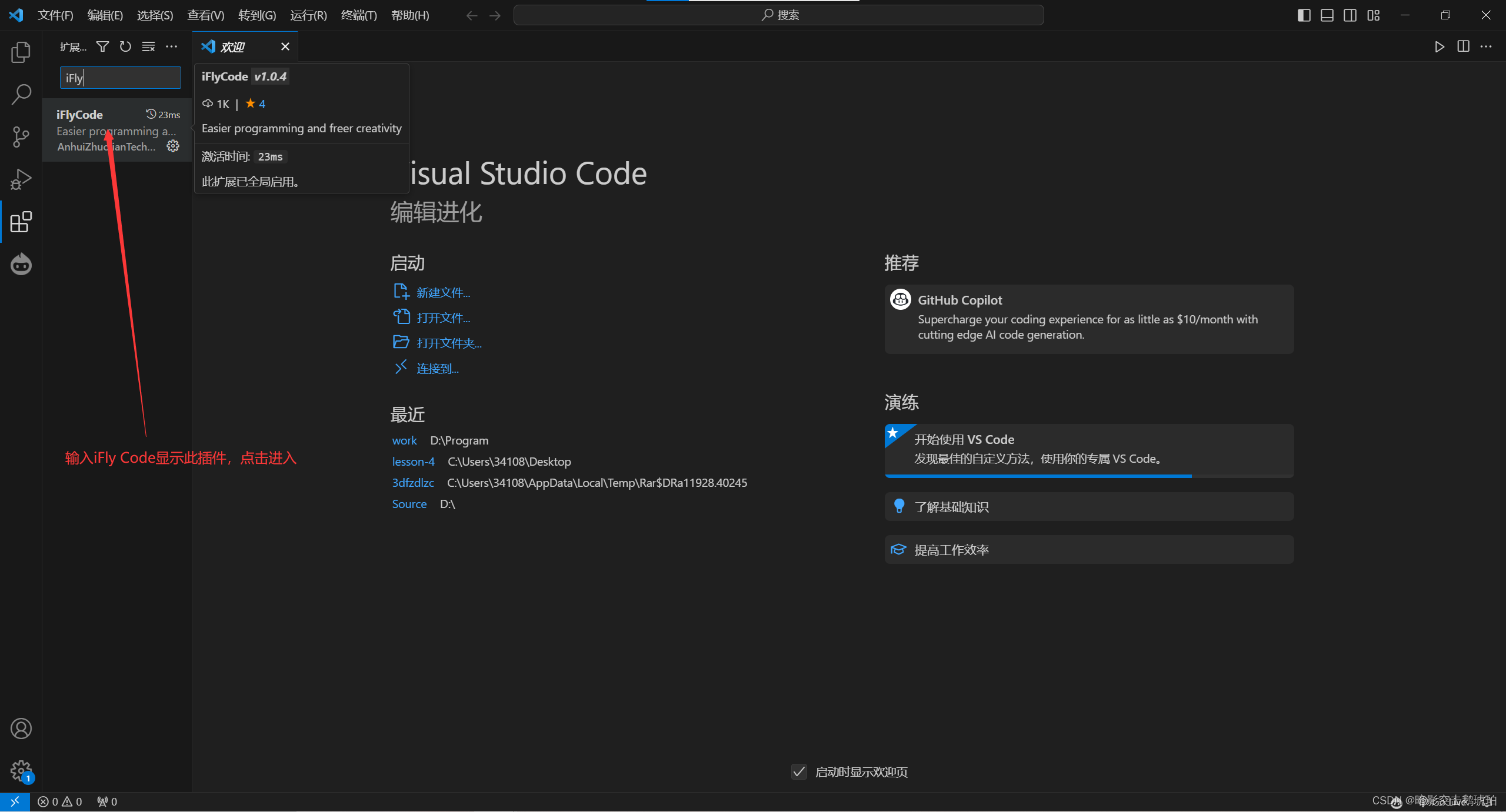Open the Manage settings gear menu
This screenshot has height=812, width=1506.
(21, 770)
